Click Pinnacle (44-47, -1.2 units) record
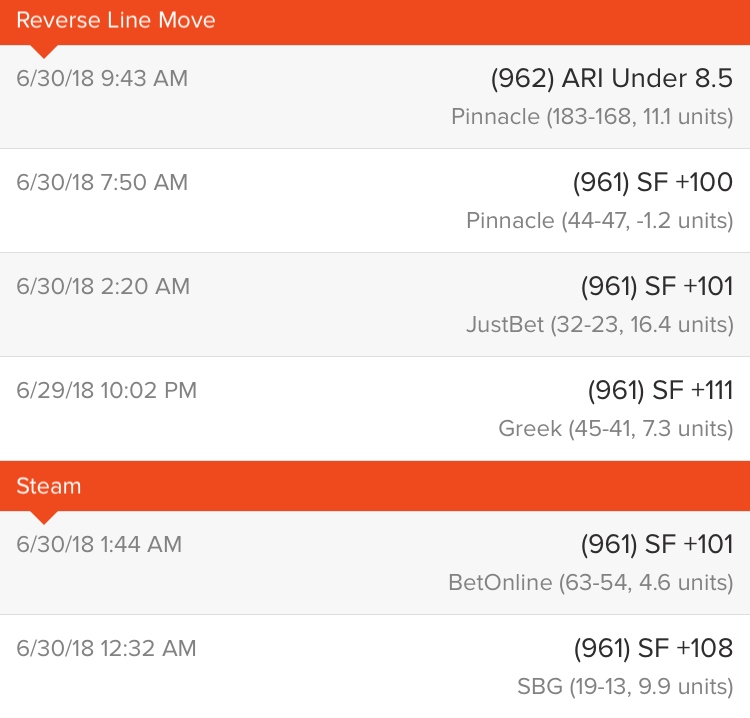 point(600,221)
